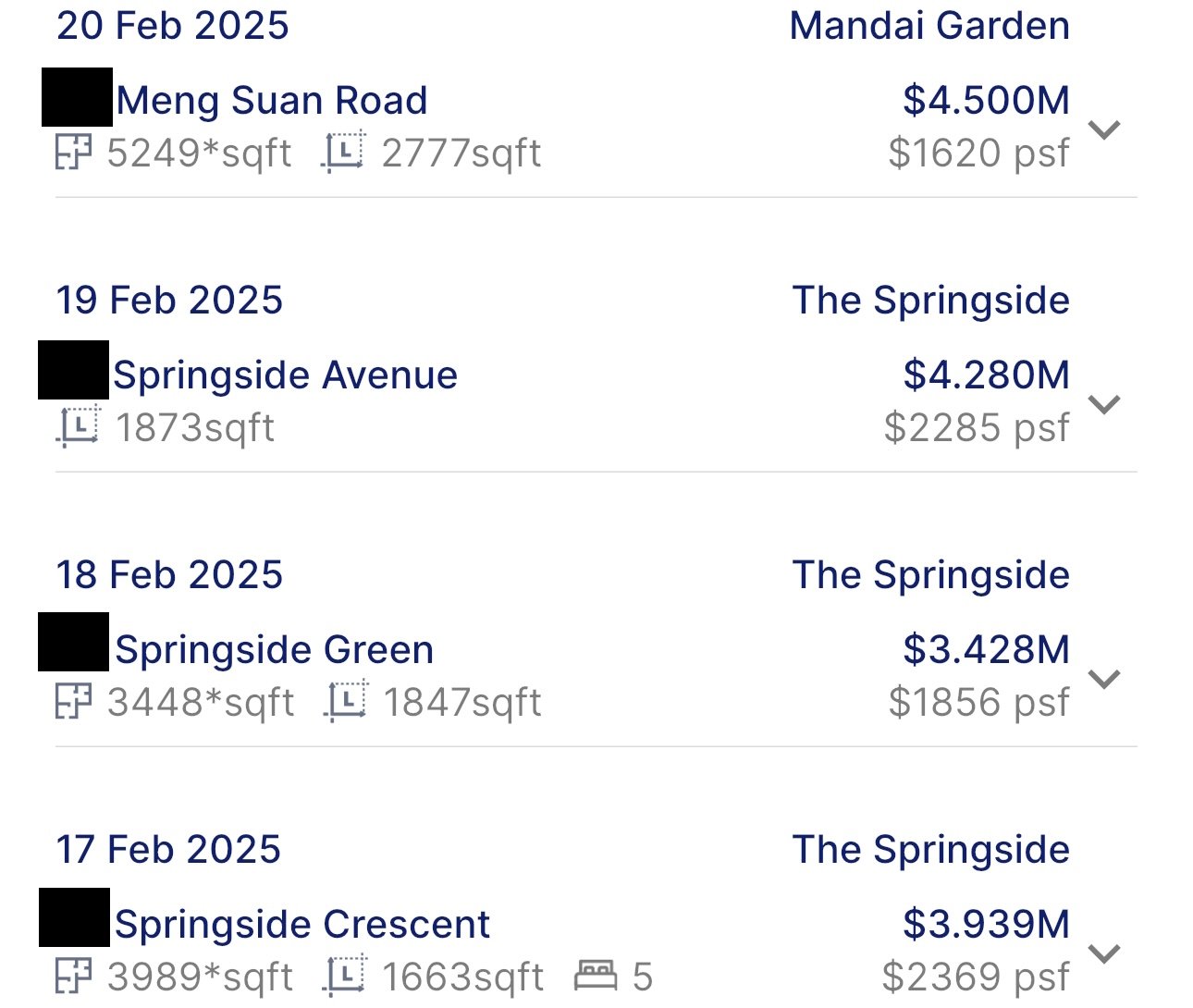
Task: Click the $3.939M price for Springside Crescent
Action: (x=986, y=924)
